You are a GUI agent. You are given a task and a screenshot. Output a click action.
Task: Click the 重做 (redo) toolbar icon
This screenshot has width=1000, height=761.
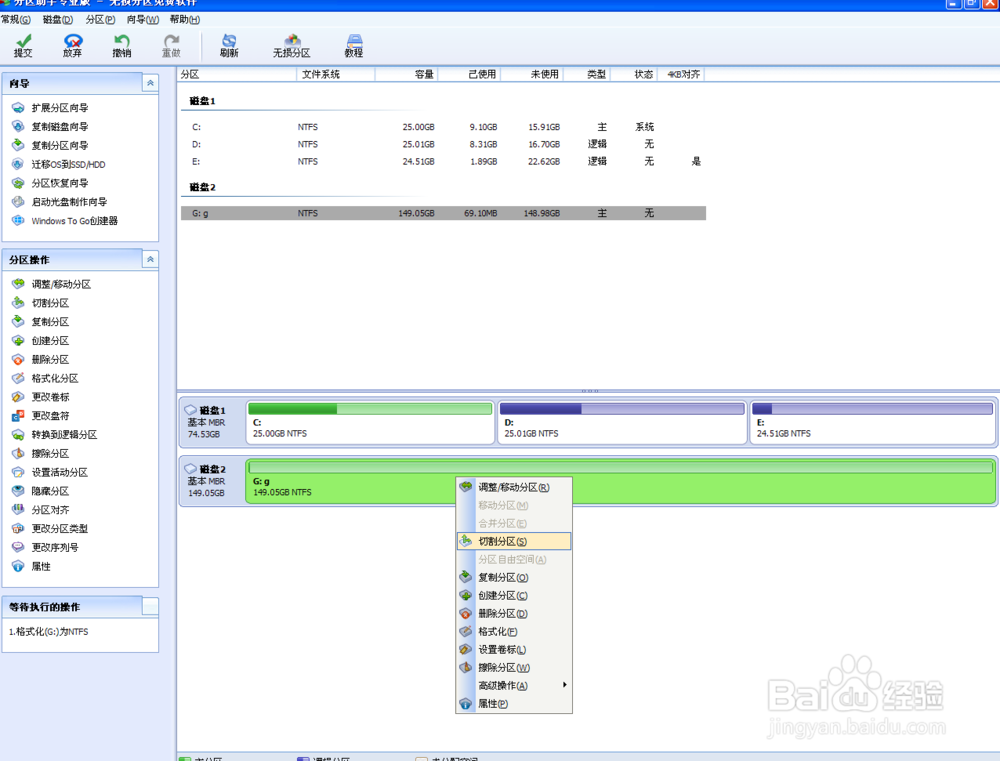[171, 46]
